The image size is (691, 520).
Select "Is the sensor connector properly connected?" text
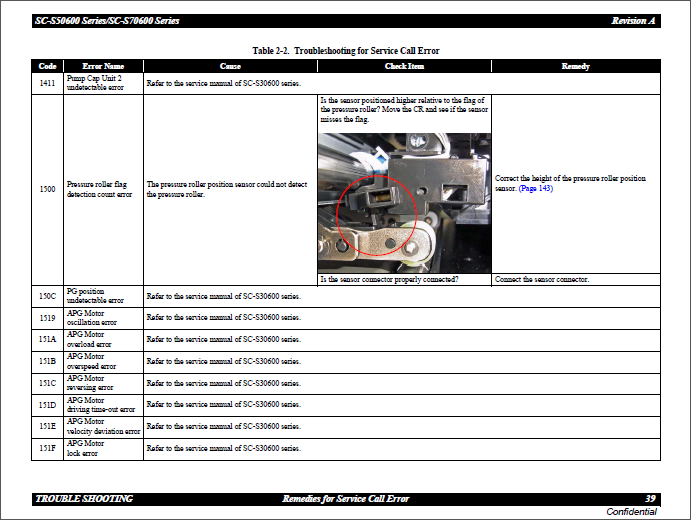(388, 279)
